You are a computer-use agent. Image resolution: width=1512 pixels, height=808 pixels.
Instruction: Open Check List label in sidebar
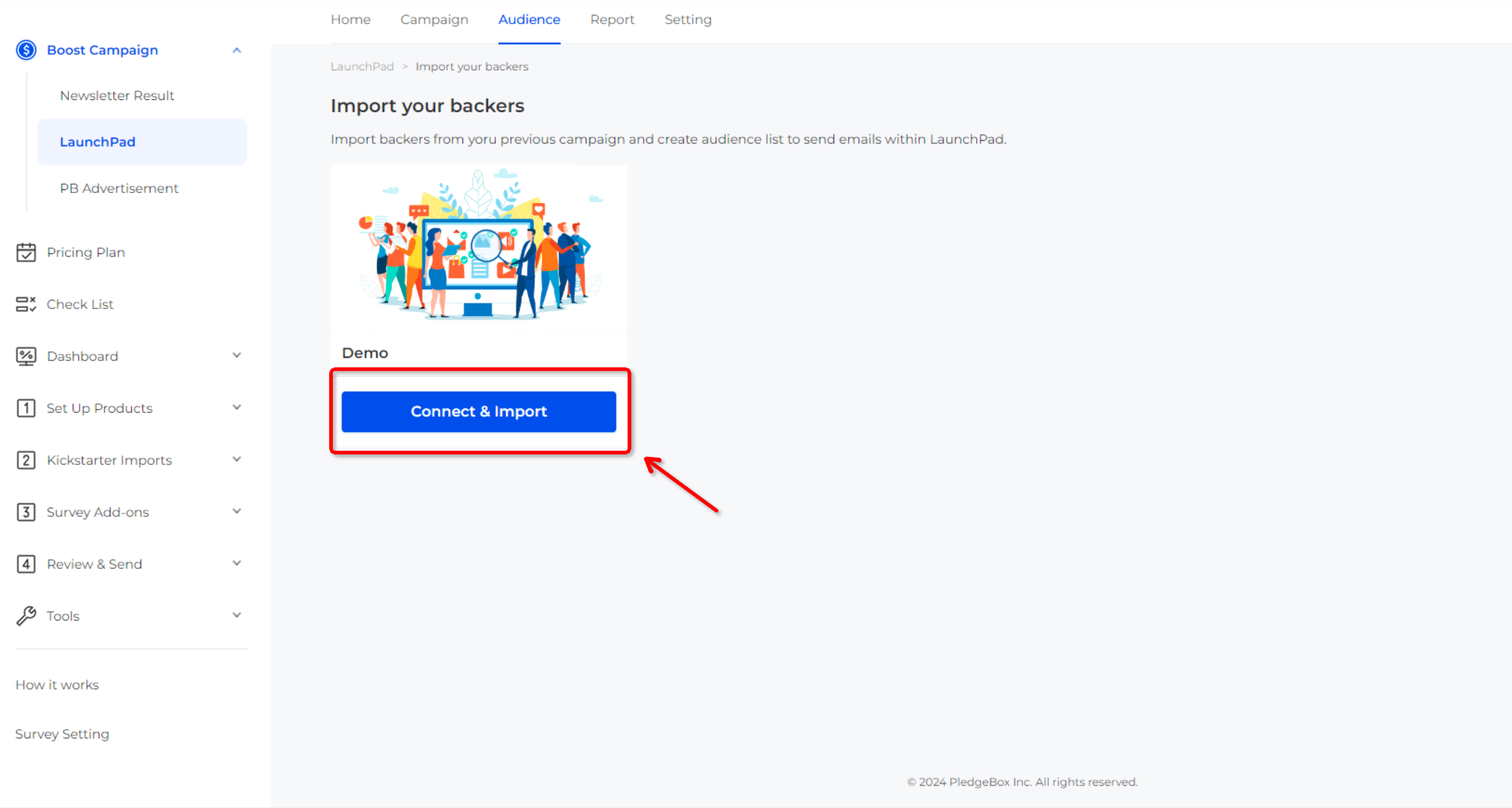coord(80,304)
